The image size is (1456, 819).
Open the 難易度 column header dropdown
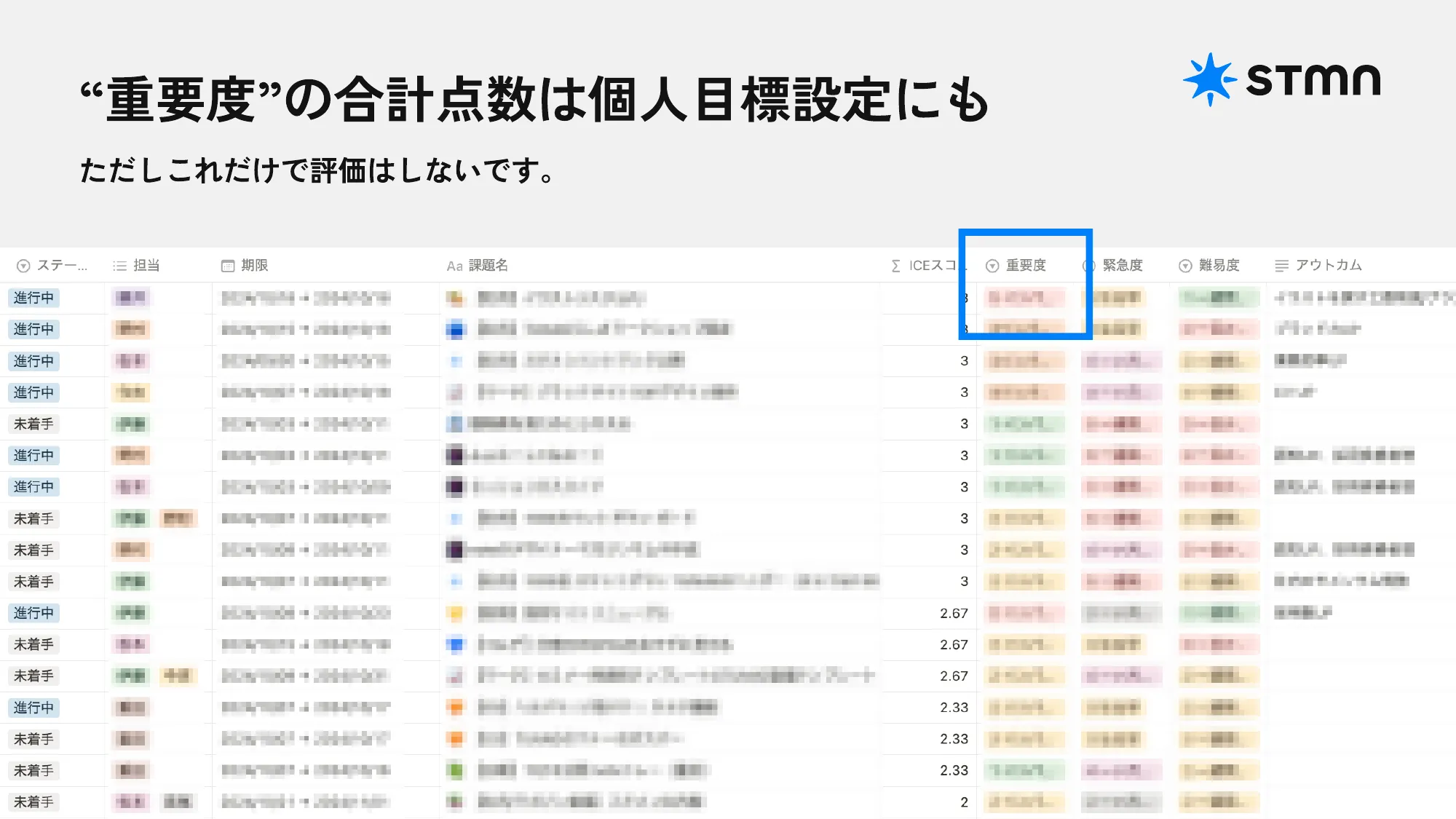1184,265
